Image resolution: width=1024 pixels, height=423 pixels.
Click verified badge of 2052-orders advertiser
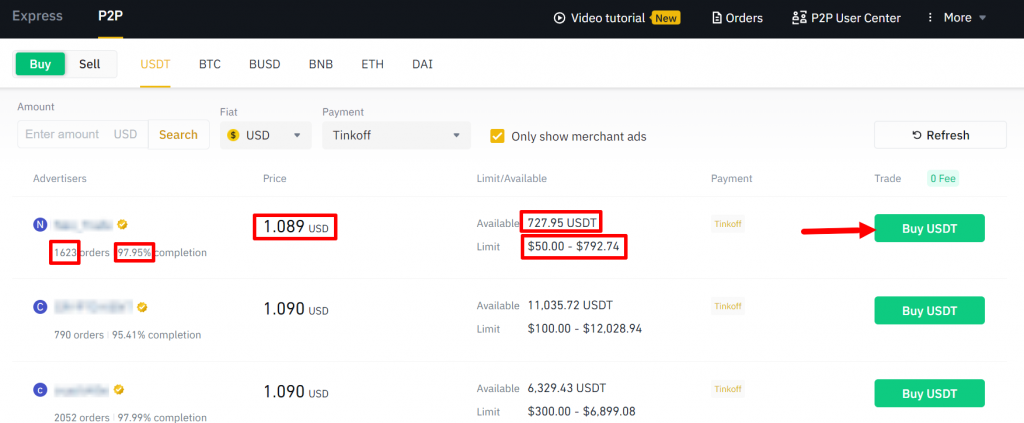coord(120,390)
